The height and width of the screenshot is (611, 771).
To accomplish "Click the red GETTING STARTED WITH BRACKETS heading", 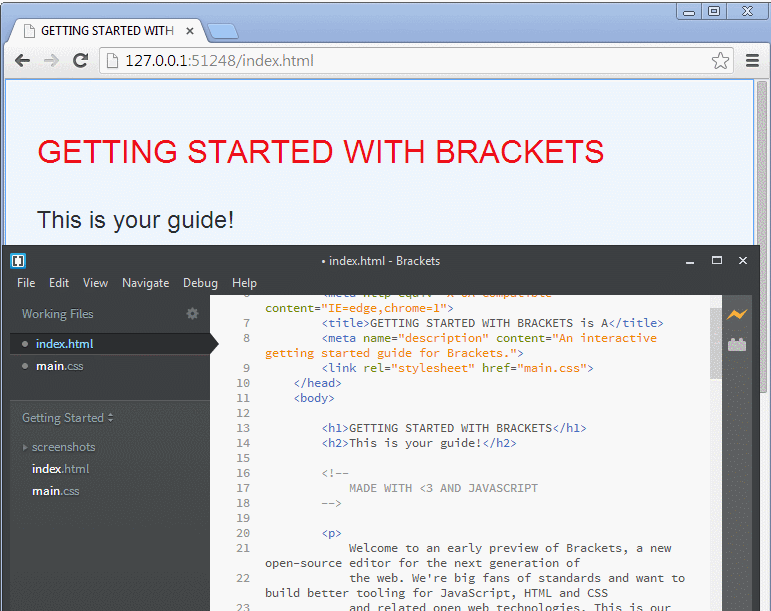I will [321, 151].
